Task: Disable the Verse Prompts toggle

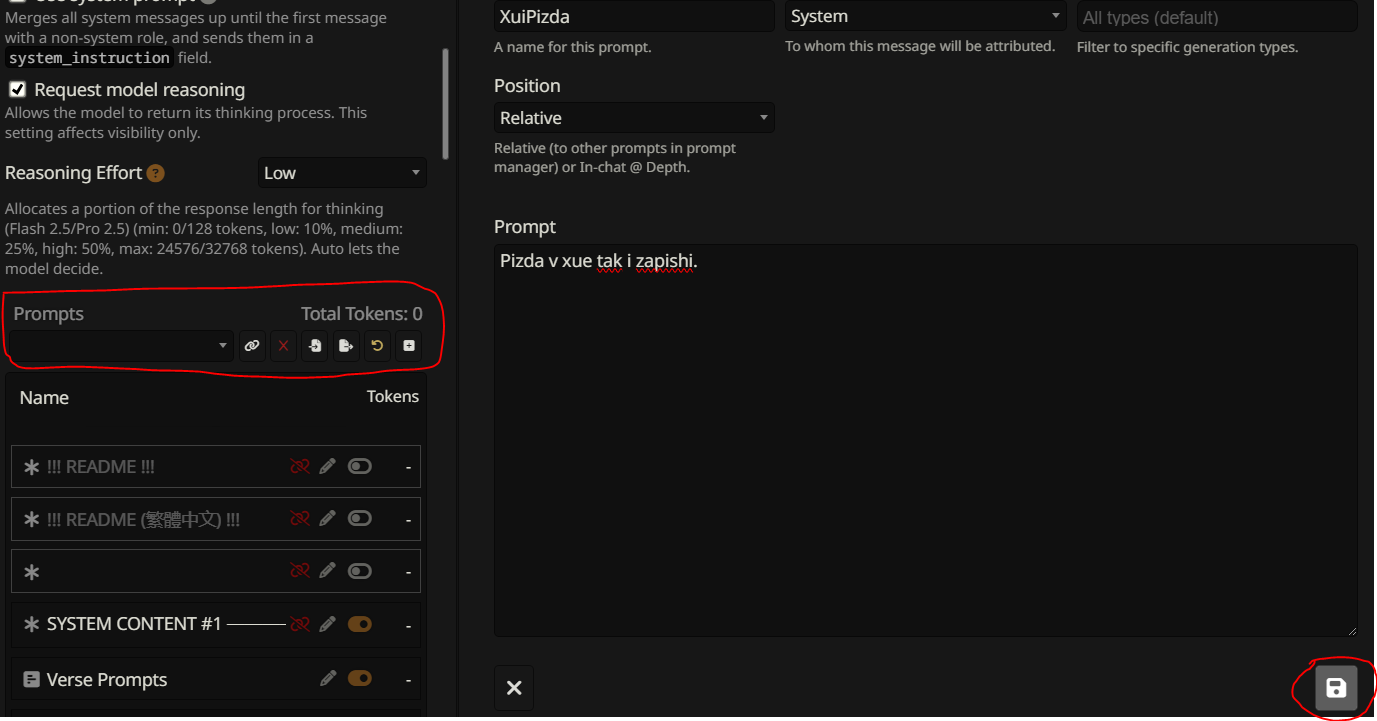Action: coord(359,679)
